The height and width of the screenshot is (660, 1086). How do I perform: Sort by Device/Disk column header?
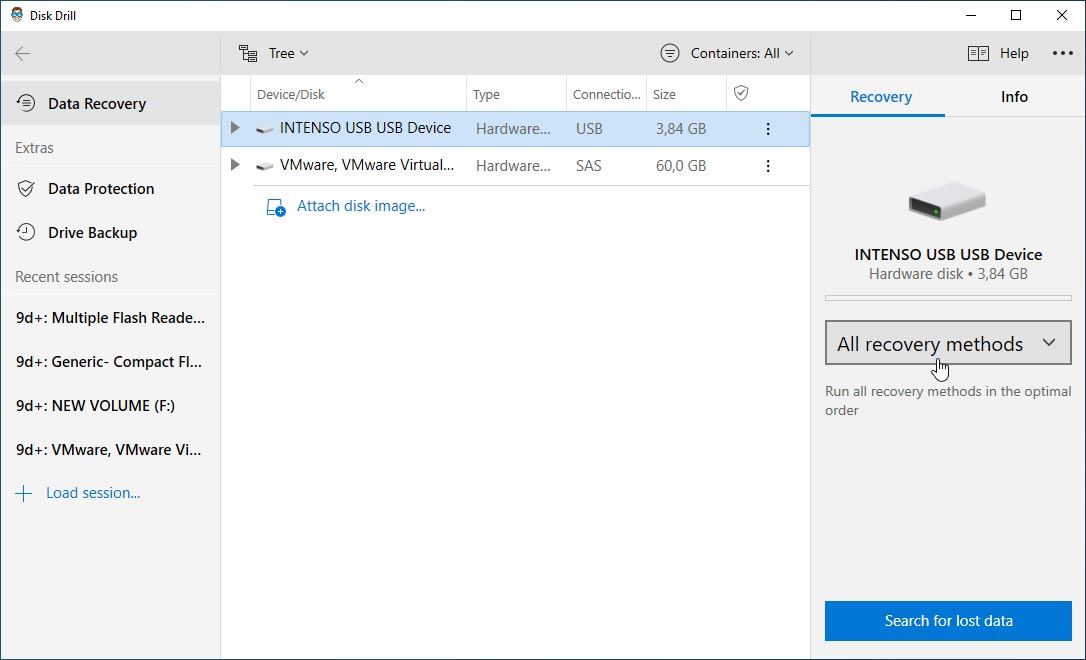tap(358, 94)
